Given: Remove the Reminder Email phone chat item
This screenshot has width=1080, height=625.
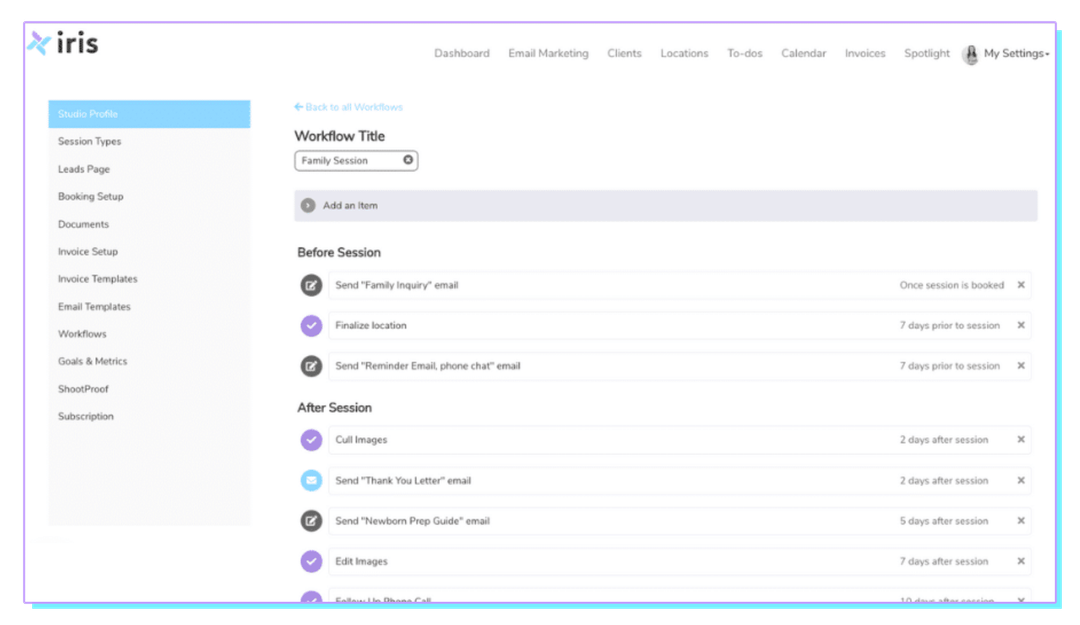Looking at the screenshot, I should [x=1021, y=366].
